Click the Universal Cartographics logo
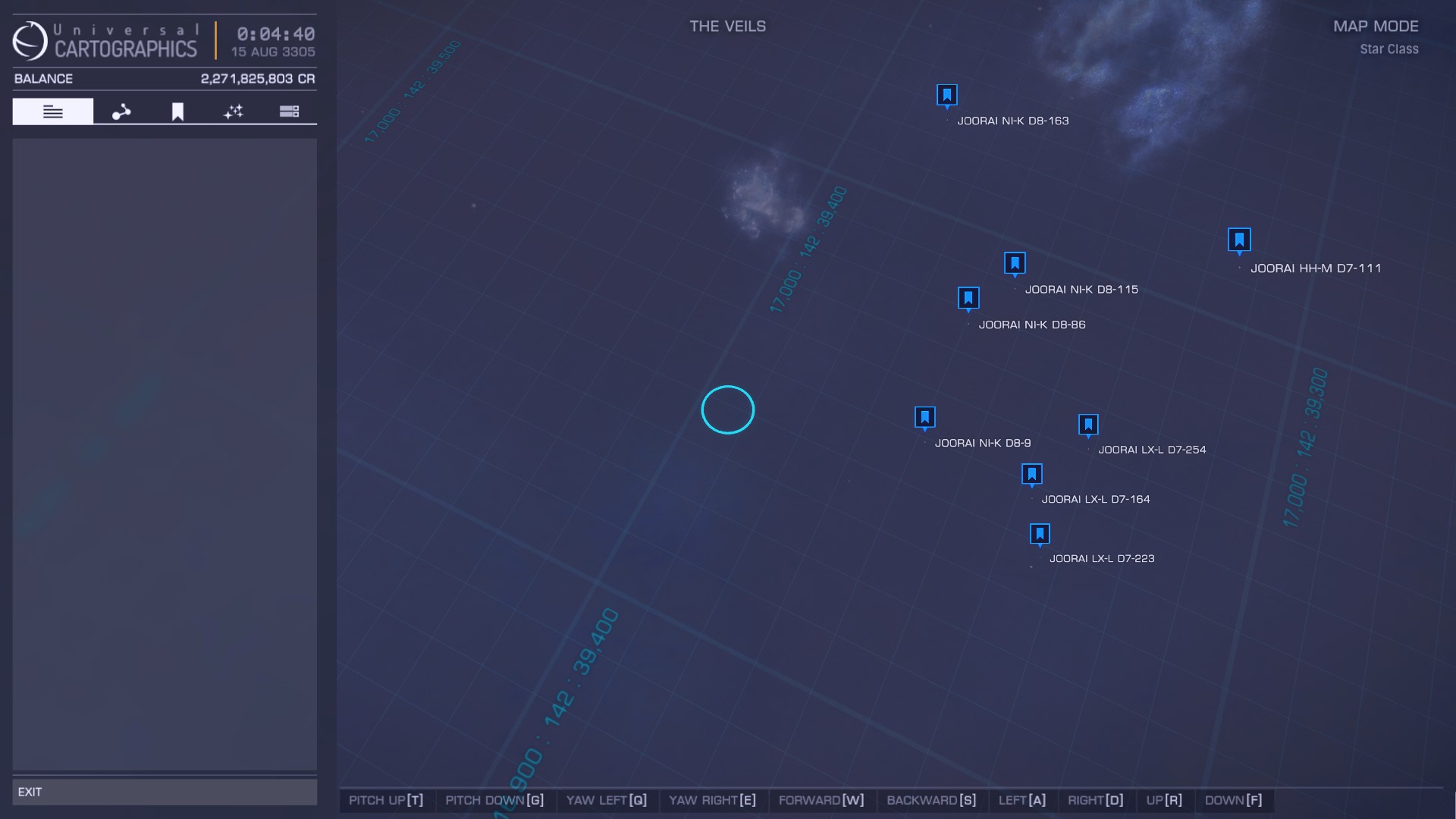This screenshot has width=1456, height=819. pyautogui.click(x=105, y=41)
